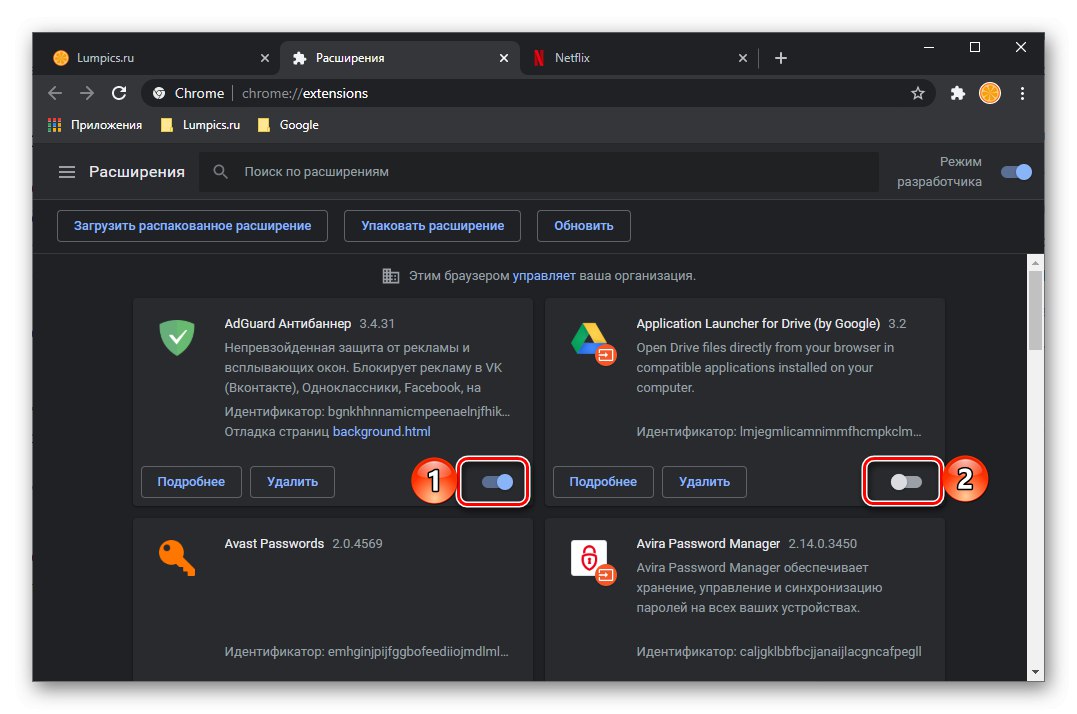Click the scrollbar up arrow
This screenshot has height=714, width=1077.
[1035, 263]
